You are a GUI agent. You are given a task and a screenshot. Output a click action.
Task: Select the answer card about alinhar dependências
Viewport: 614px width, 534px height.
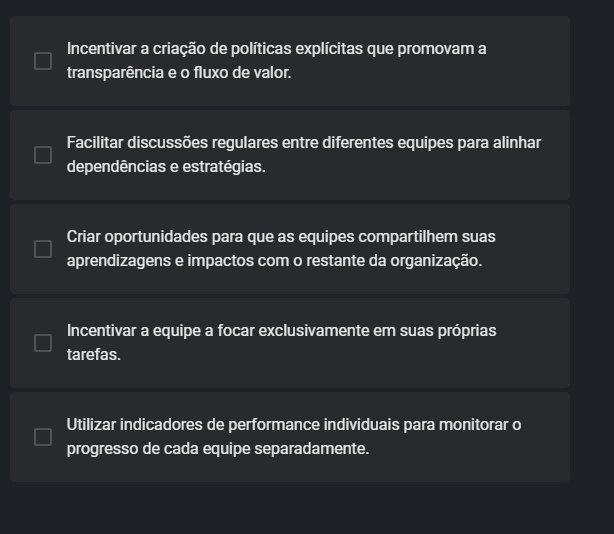click(290, 155)
